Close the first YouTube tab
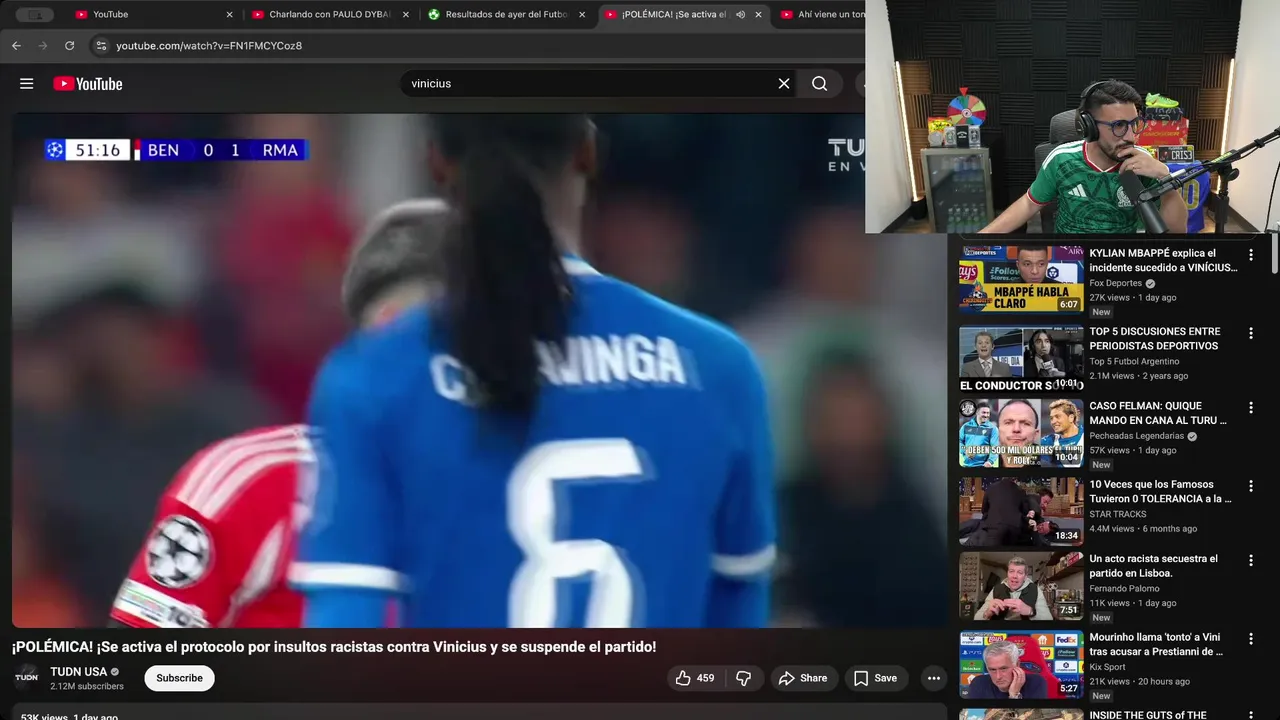 (229, 15)
